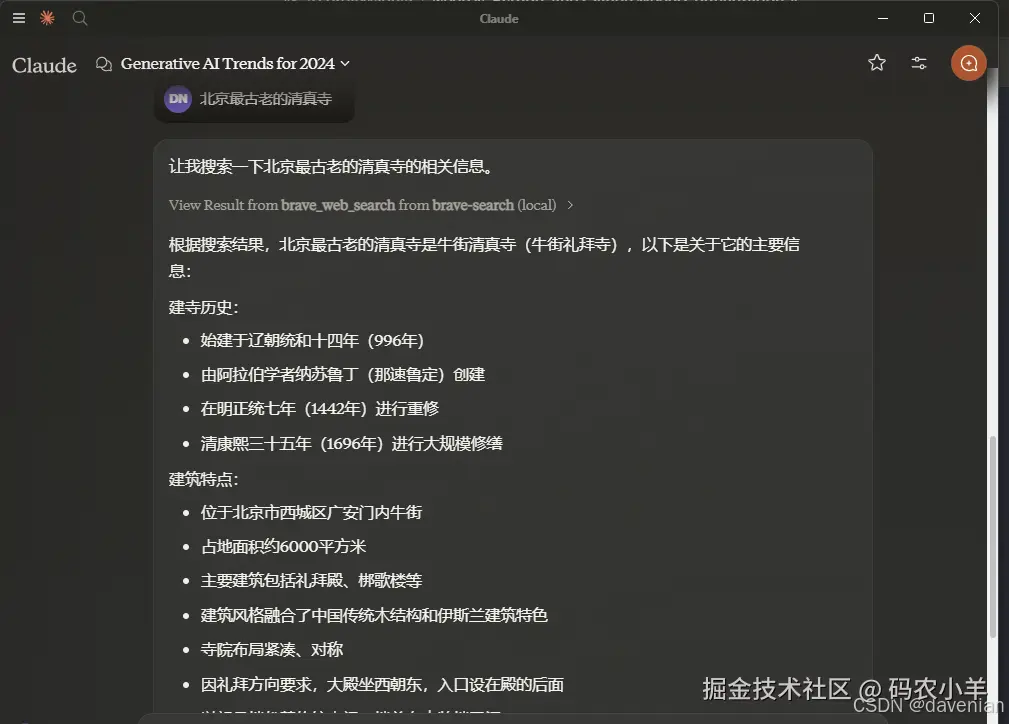The height and width of the screenshot is (724, 1009).
Task: Open View Result from brave_web_search
Action: coord(362,205)
